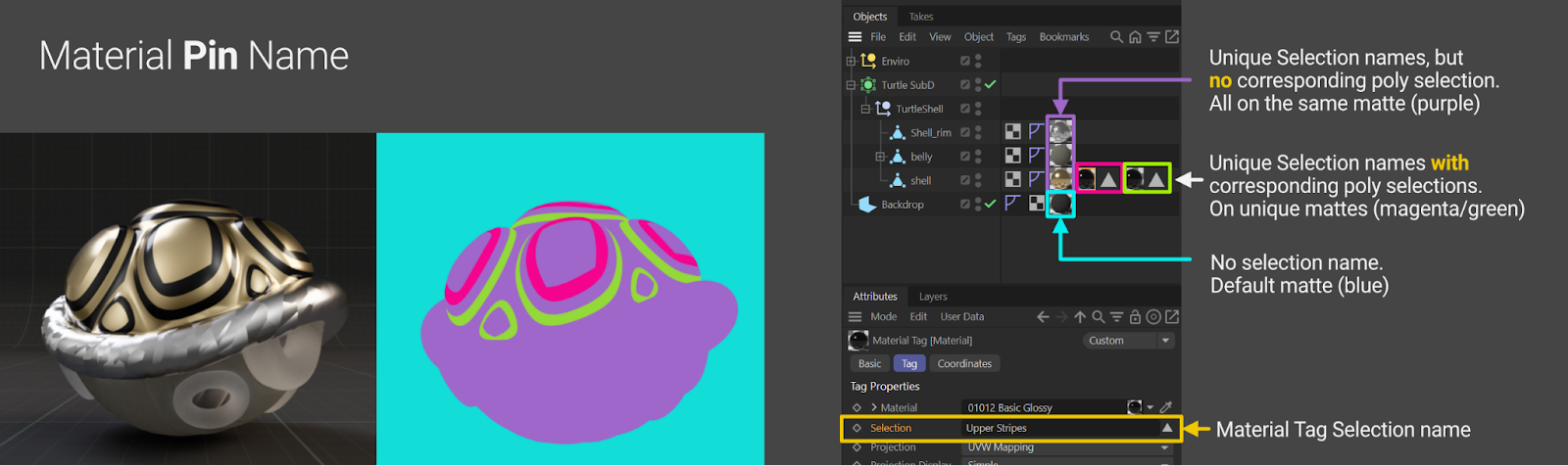Toggle the Backdrop enabled checkmark
Screen dimensions: 1568x466
(991, 204)
